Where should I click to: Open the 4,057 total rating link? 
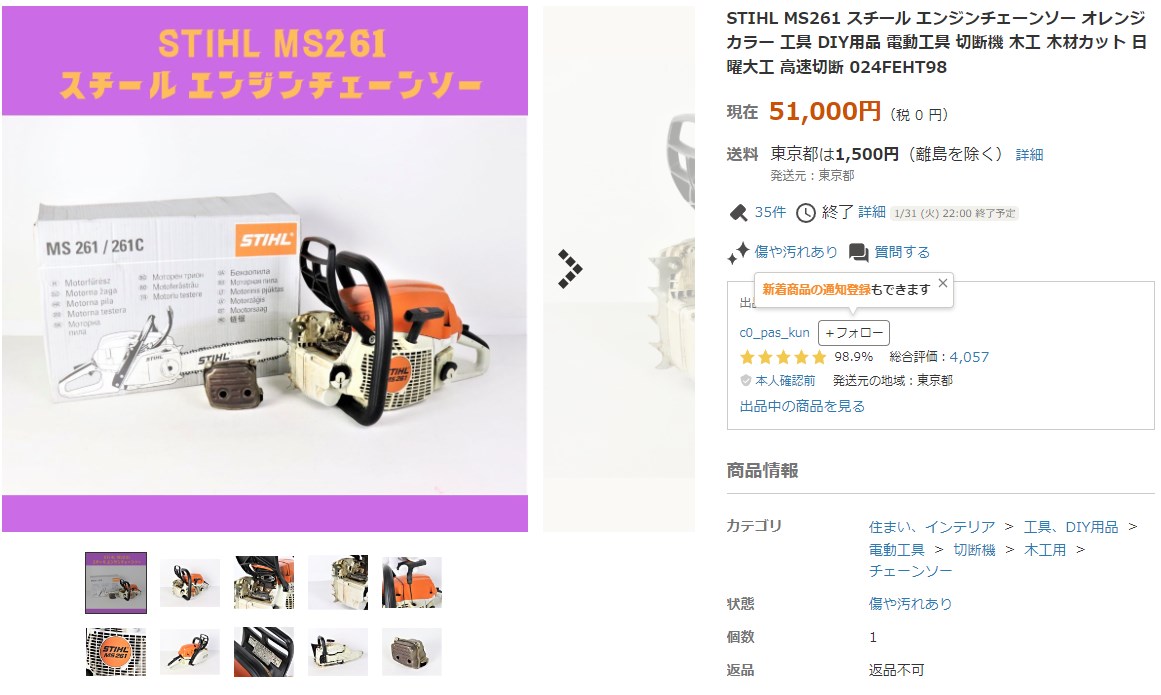click(969, 357)
